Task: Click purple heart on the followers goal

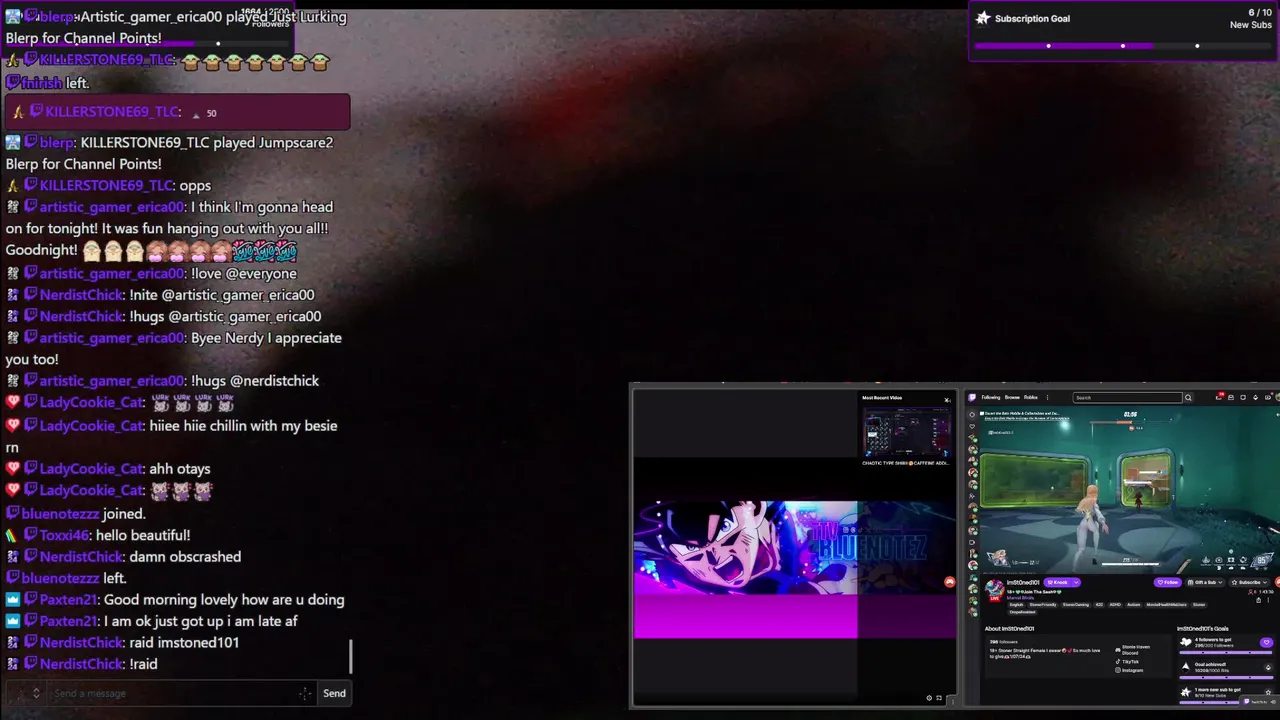Action: [x=1266, y=642]
